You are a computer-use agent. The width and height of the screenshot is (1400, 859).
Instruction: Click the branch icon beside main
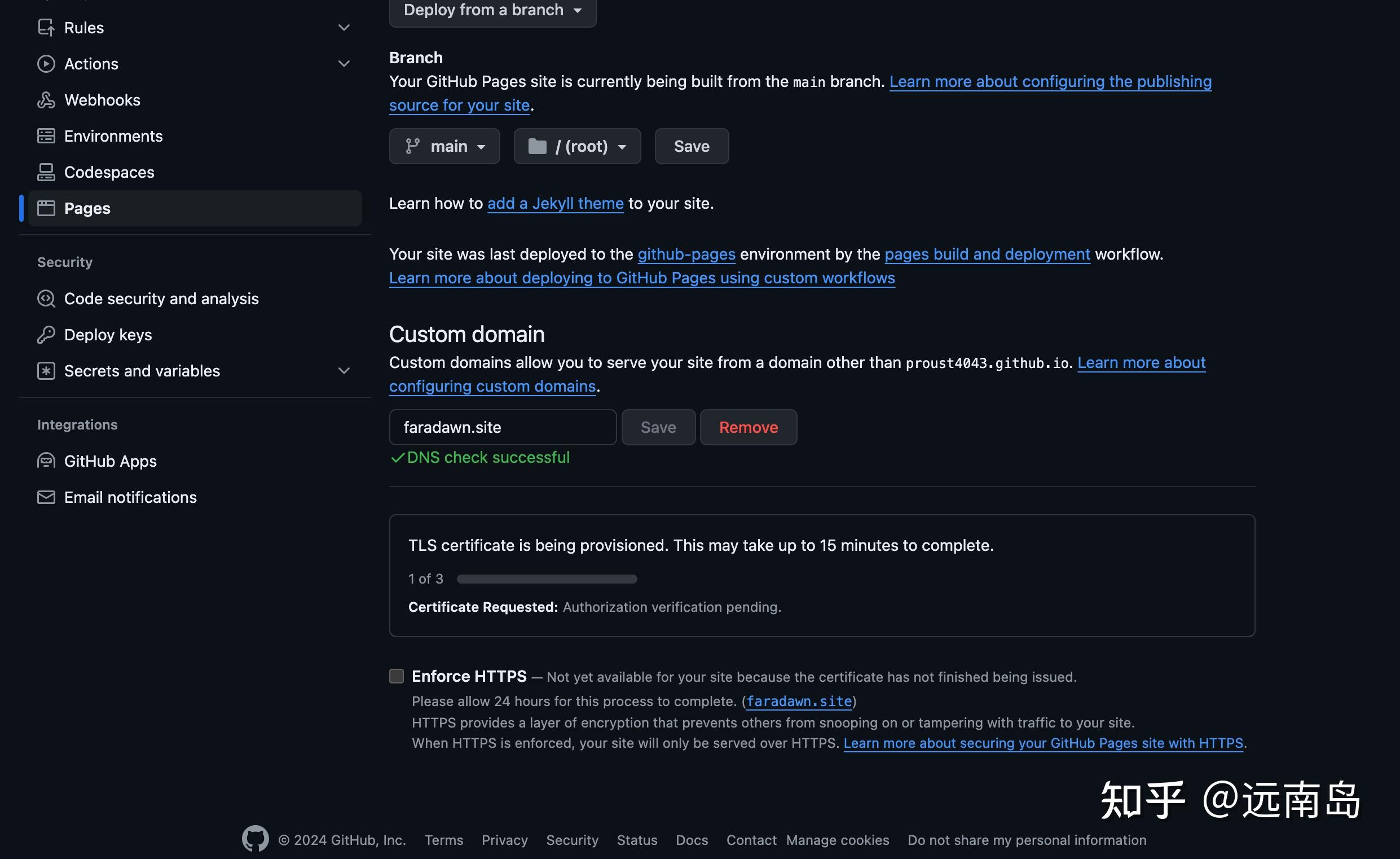click(x=413, y=146)
